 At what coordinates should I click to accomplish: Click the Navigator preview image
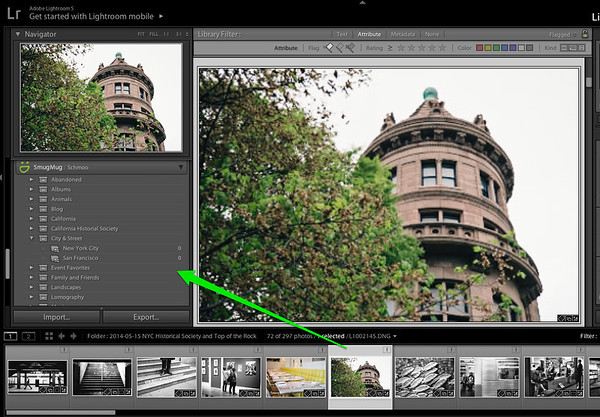pyautogui.click(x=101, y=97)
